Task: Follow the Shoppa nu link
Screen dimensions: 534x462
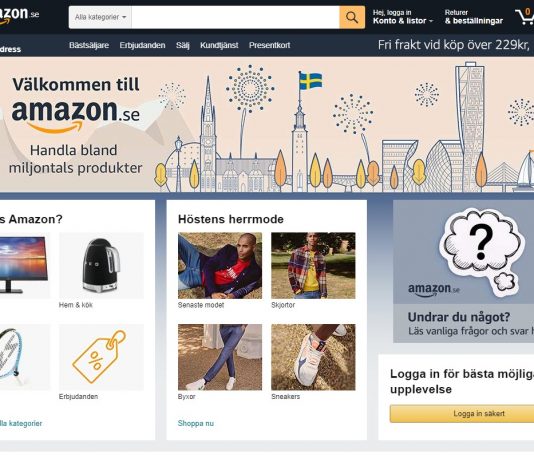Action: (195, 423)
